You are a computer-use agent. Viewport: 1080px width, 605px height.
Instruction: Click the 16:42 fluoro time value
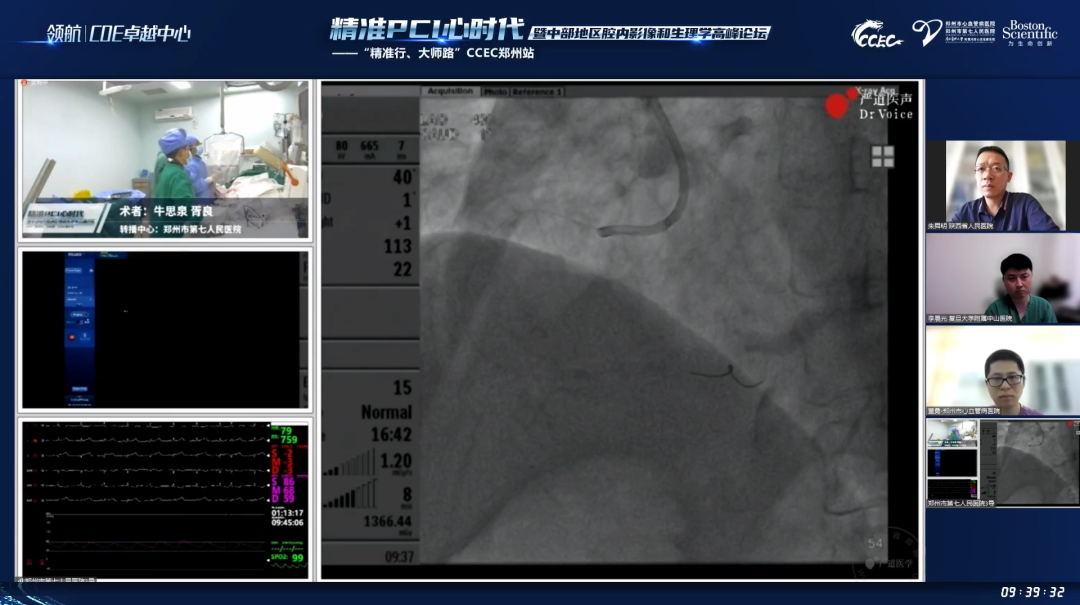click(x=391, y=435)
